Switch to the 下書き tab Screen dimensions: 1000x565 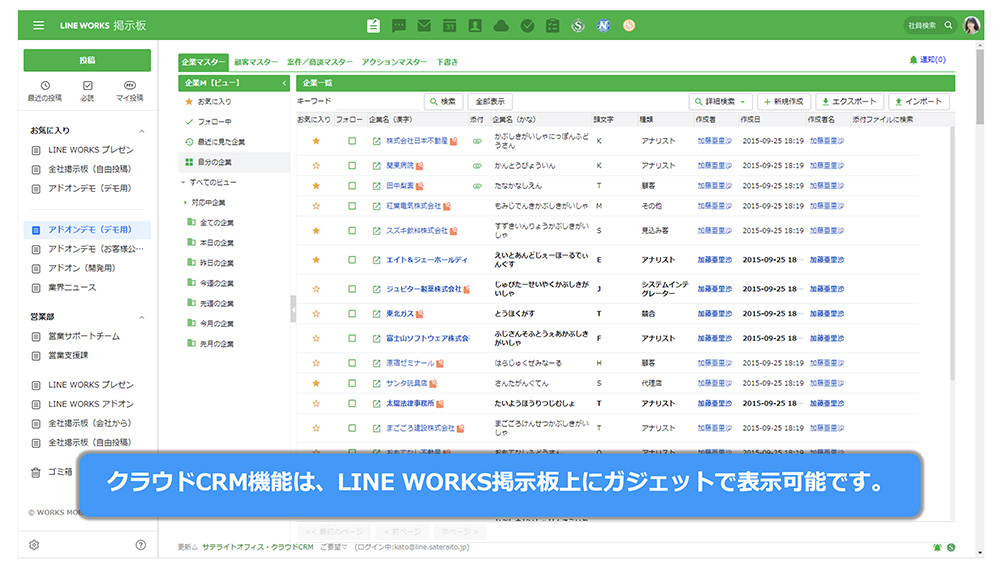pyautogui.click(x=447, y=62)
